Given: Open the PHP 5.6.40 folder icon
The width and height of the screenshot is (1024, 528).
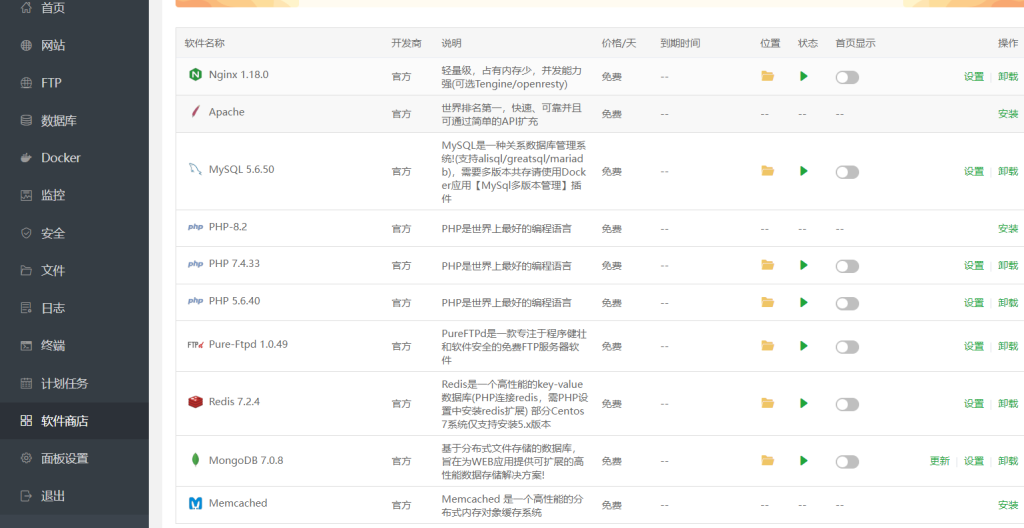Looking at the screenshot, I should tap(767, 302).
